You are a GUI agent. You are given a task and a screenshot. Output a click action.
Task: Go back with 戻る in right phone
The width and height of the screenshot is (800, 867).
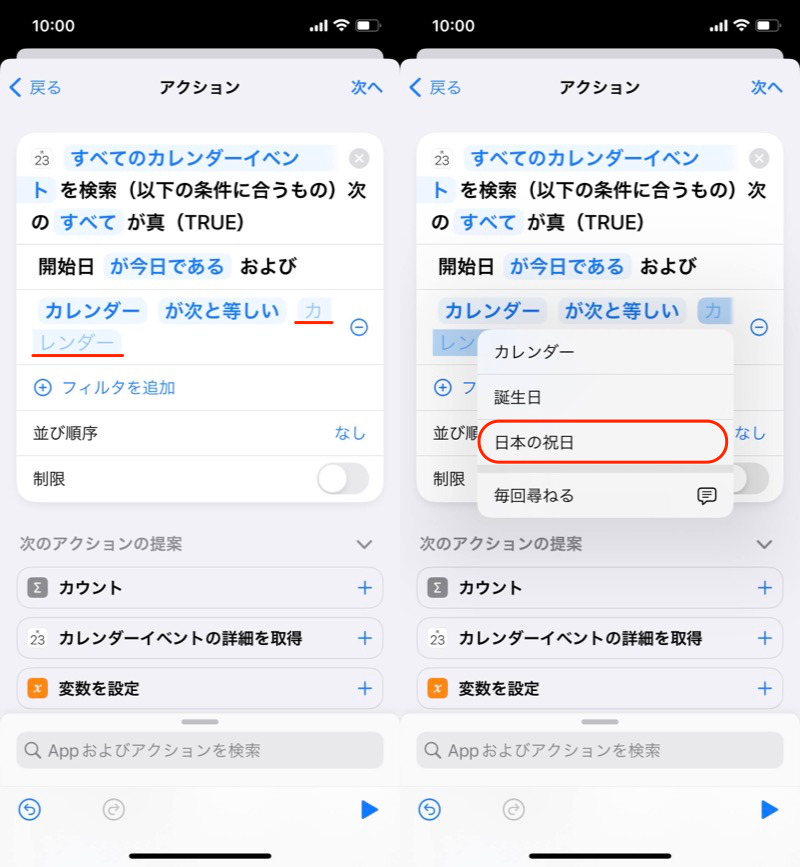436,87
